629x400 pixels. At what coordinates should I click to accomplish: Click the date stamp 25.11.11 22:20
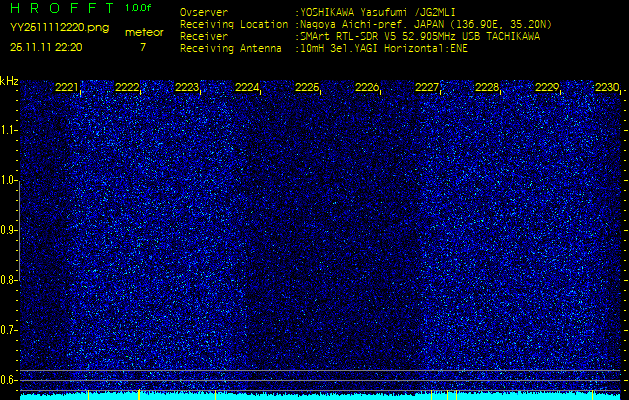point(46,47)
